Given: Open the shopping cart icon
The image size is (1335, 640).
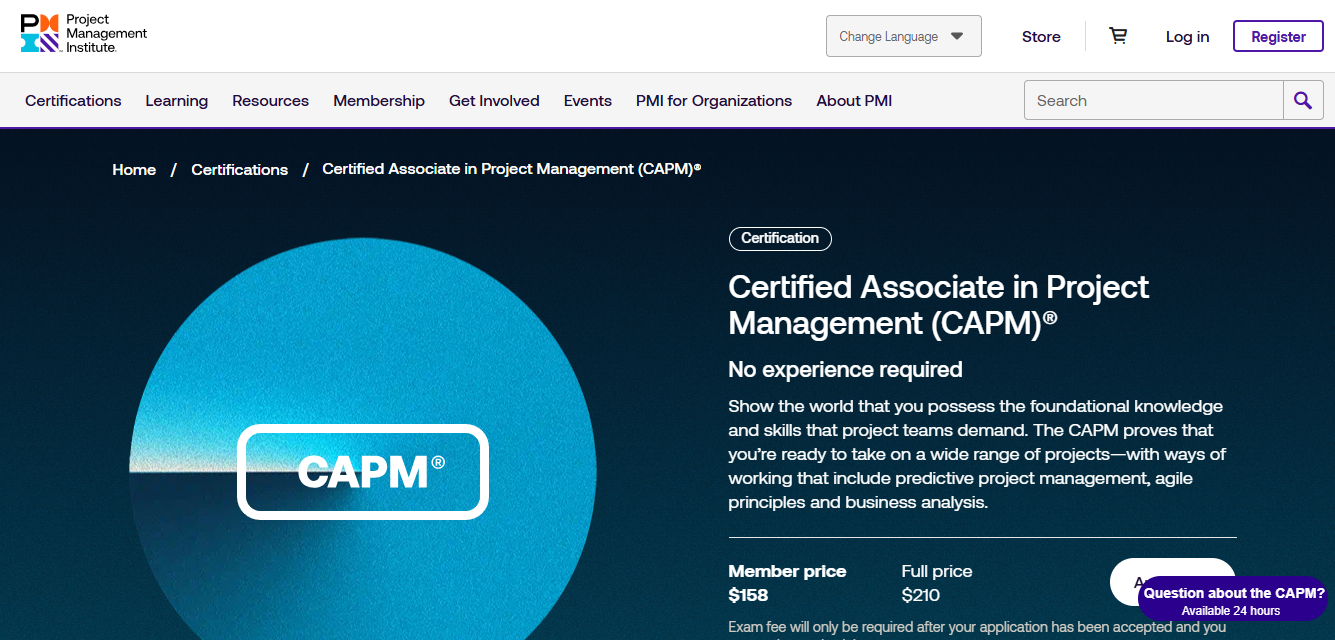Looking at the screenshot, I should pos(1118,36).
